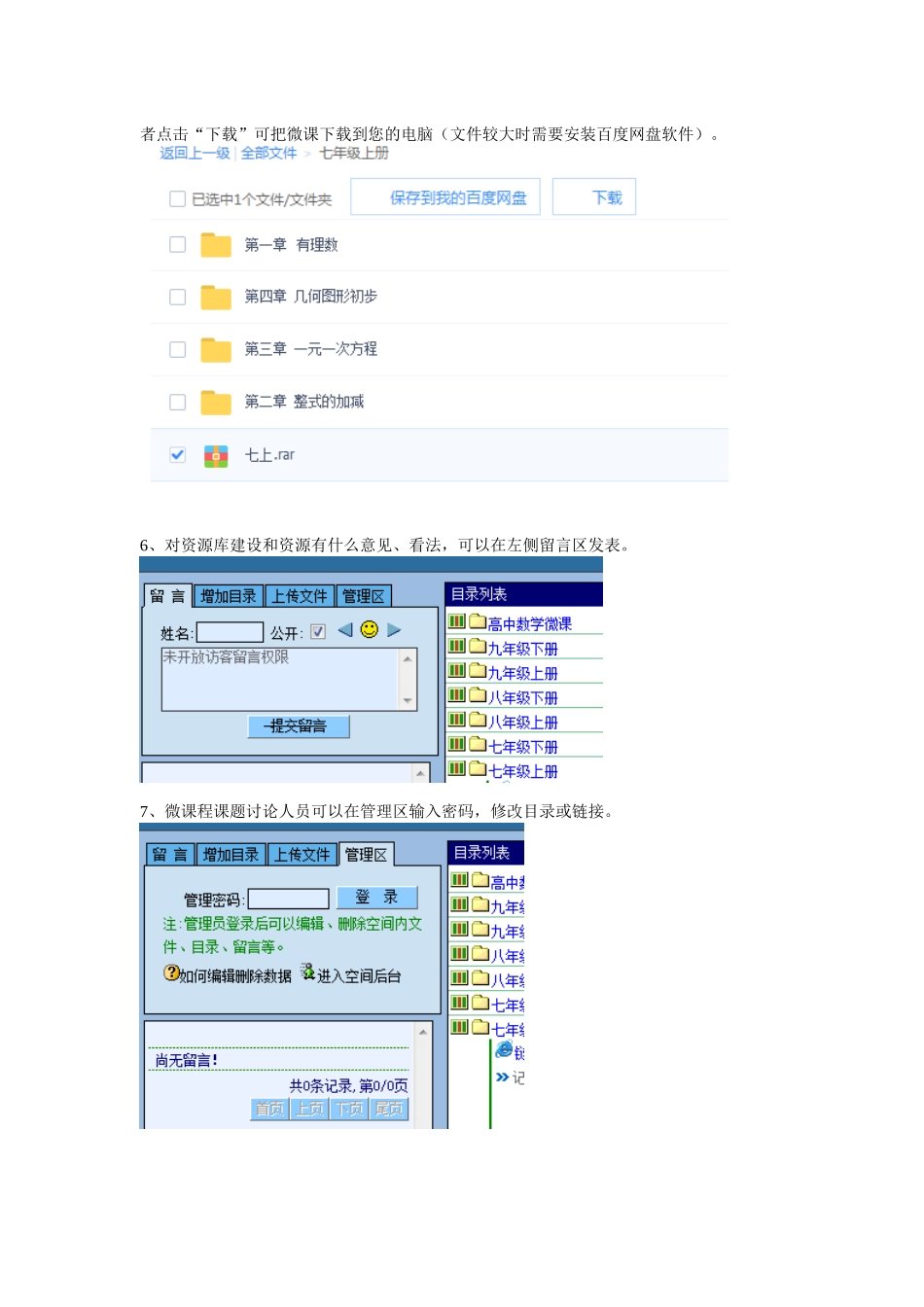Open the 全部文件 breadcrumb link
Screen dimensions: 924x1307
click(268, 154)
